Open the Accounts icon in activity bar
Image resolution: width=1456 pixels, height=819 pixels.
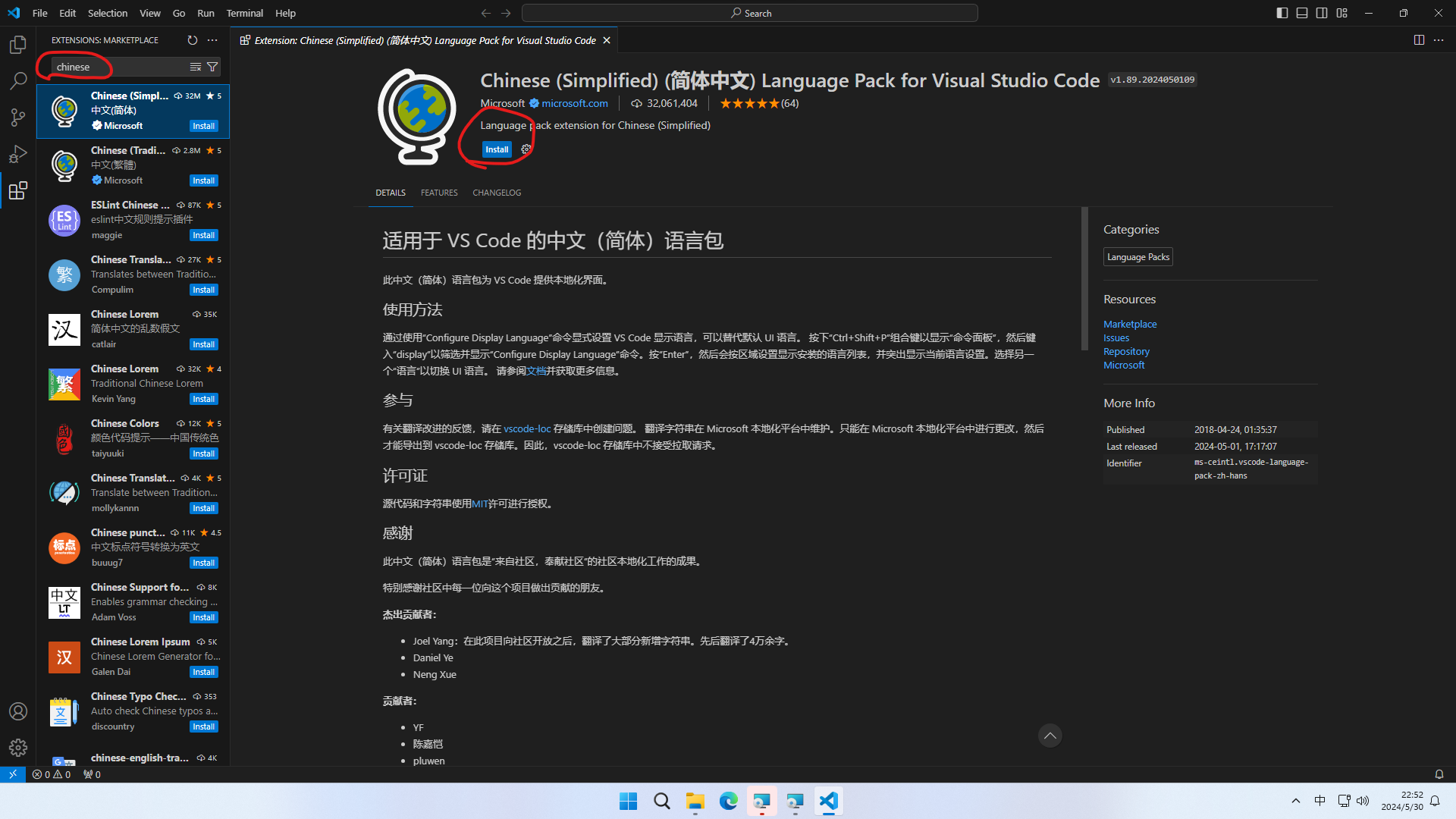[x=18, y=711]
